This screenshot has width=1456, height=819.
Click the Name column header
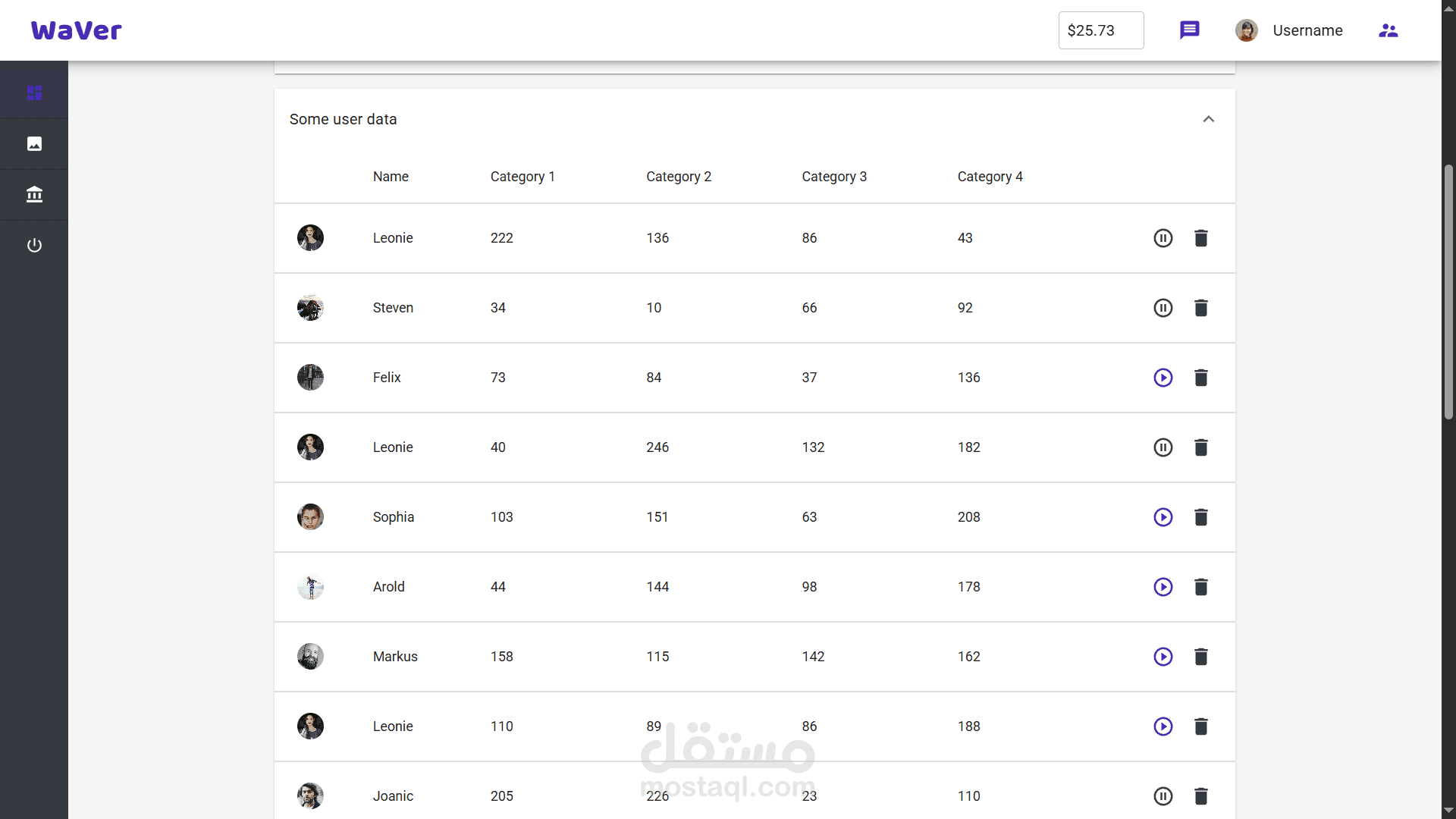(x=391, y=177)
